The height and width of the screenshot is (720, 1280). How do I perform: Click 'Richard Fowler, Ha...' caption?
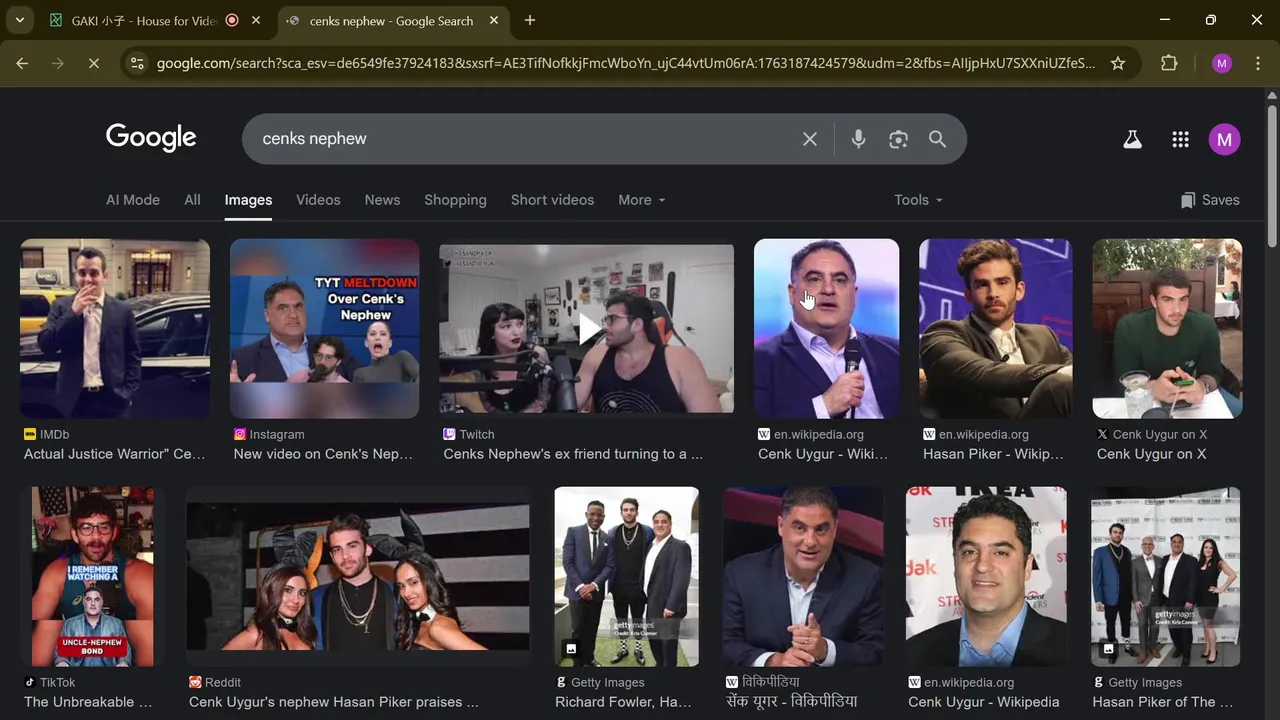pyautogui.click(x=624, y=702)
